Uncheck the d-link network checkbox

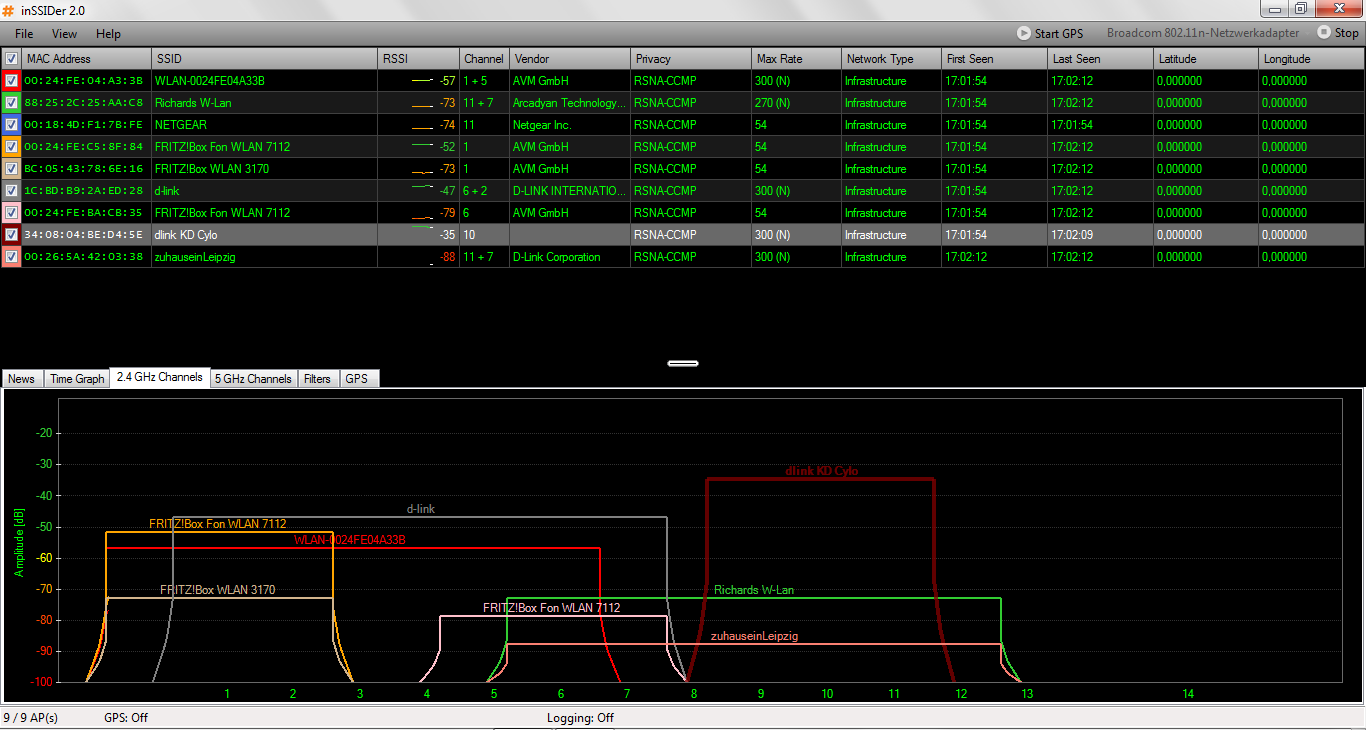tap(11, 191)
